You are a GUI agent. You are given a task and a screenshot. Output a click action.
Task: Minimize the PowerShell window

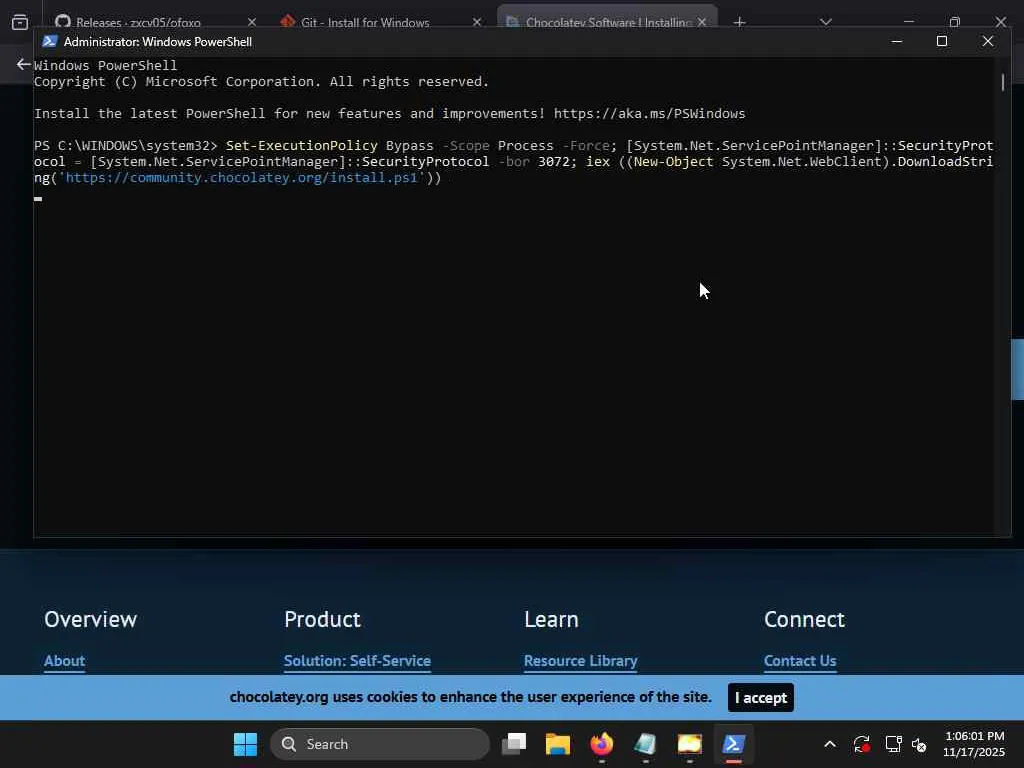tap(897, 41)
